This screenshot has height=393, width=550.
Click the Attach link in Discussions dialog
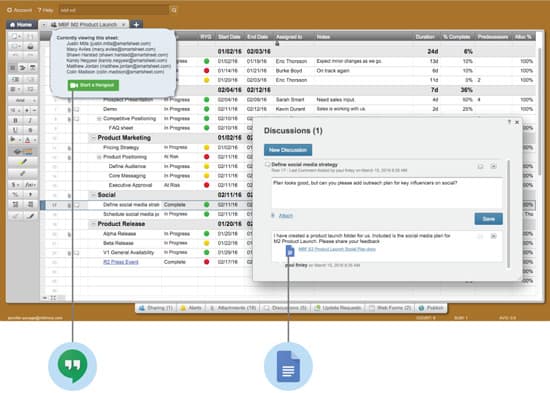[285, 216]
